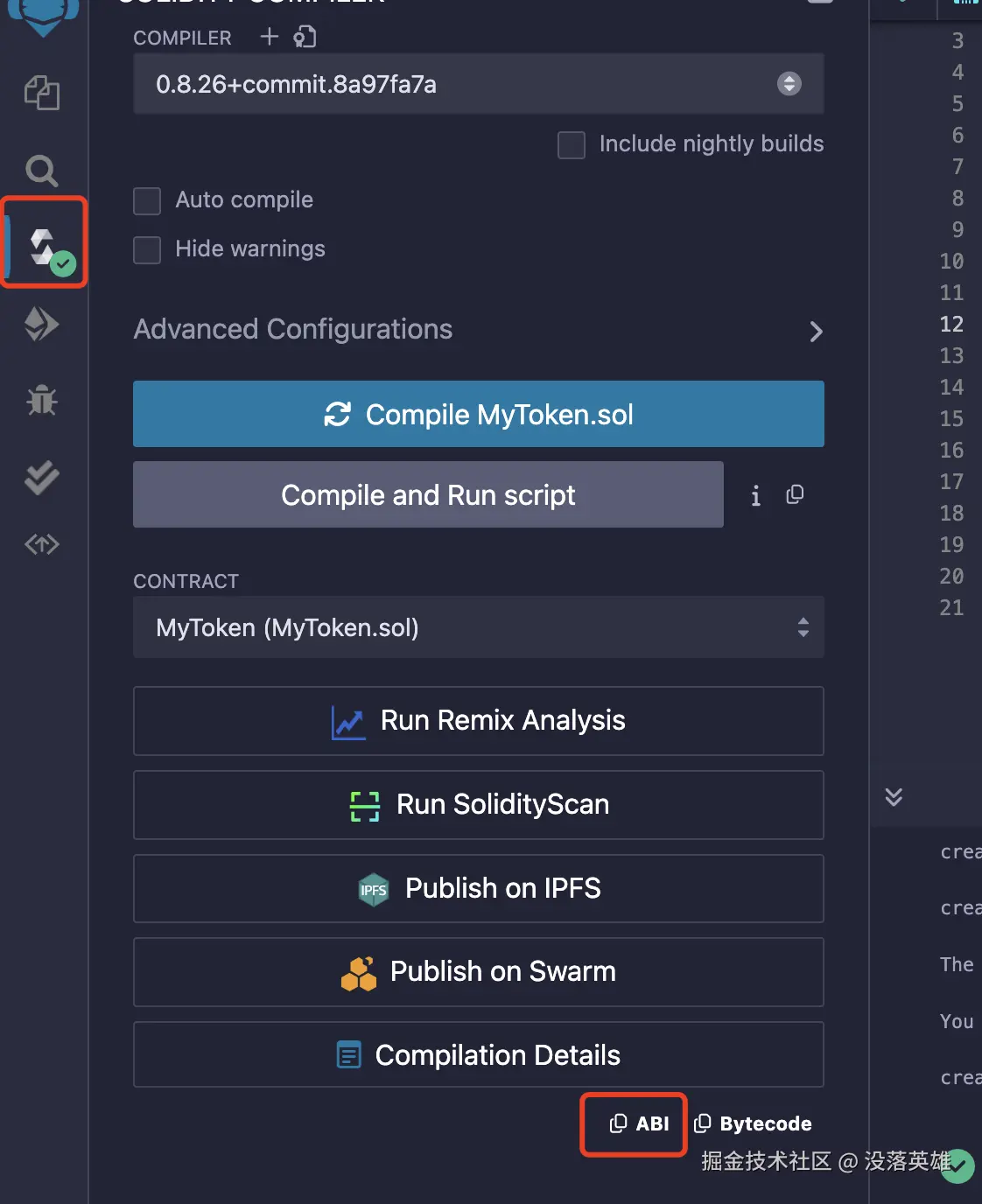Click the add custom compiler plus icon
This screenshot has height=1204, width=982.
pyautogui.click(x=270, y=37)
